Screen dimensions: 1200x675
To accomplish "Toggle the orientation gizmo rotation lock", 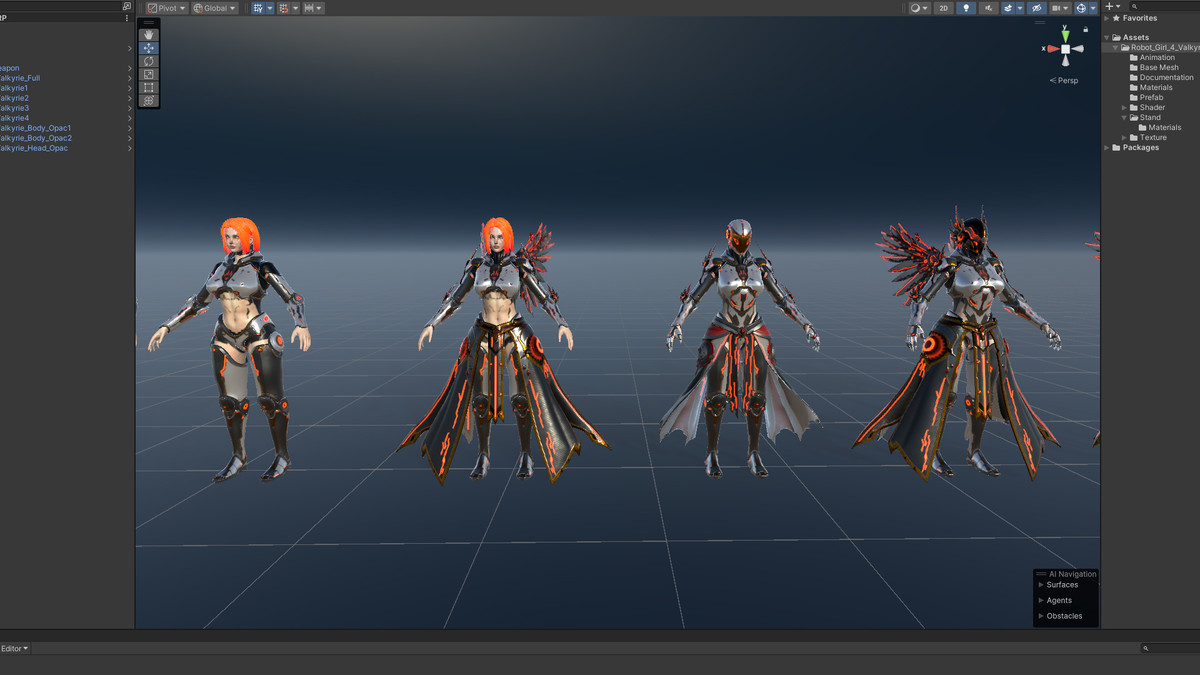I will [1085, 29].
